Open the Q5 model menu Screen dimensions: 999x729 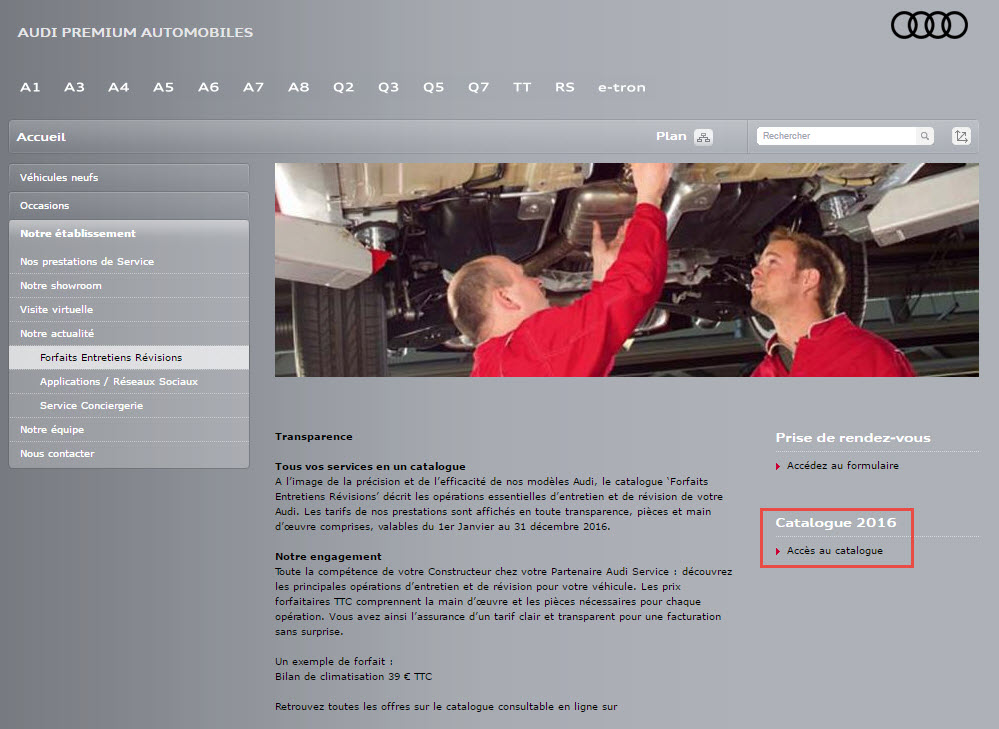tap(433, 87)
